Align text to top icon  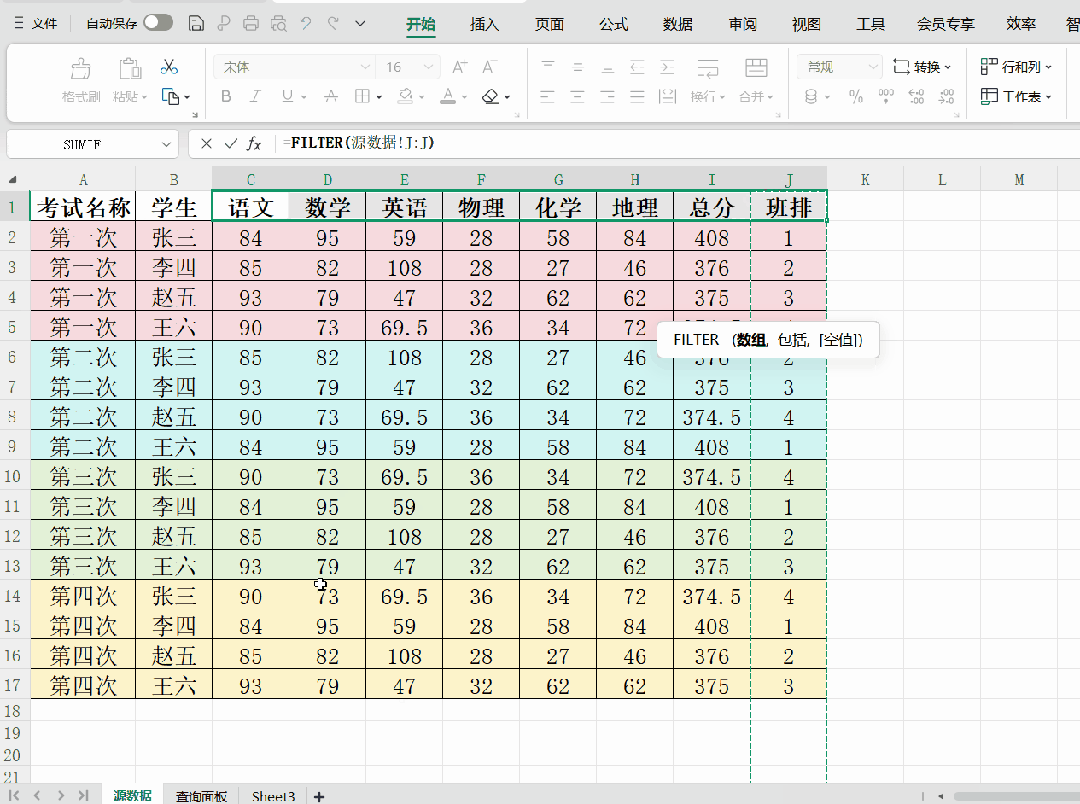pos(548,67)
